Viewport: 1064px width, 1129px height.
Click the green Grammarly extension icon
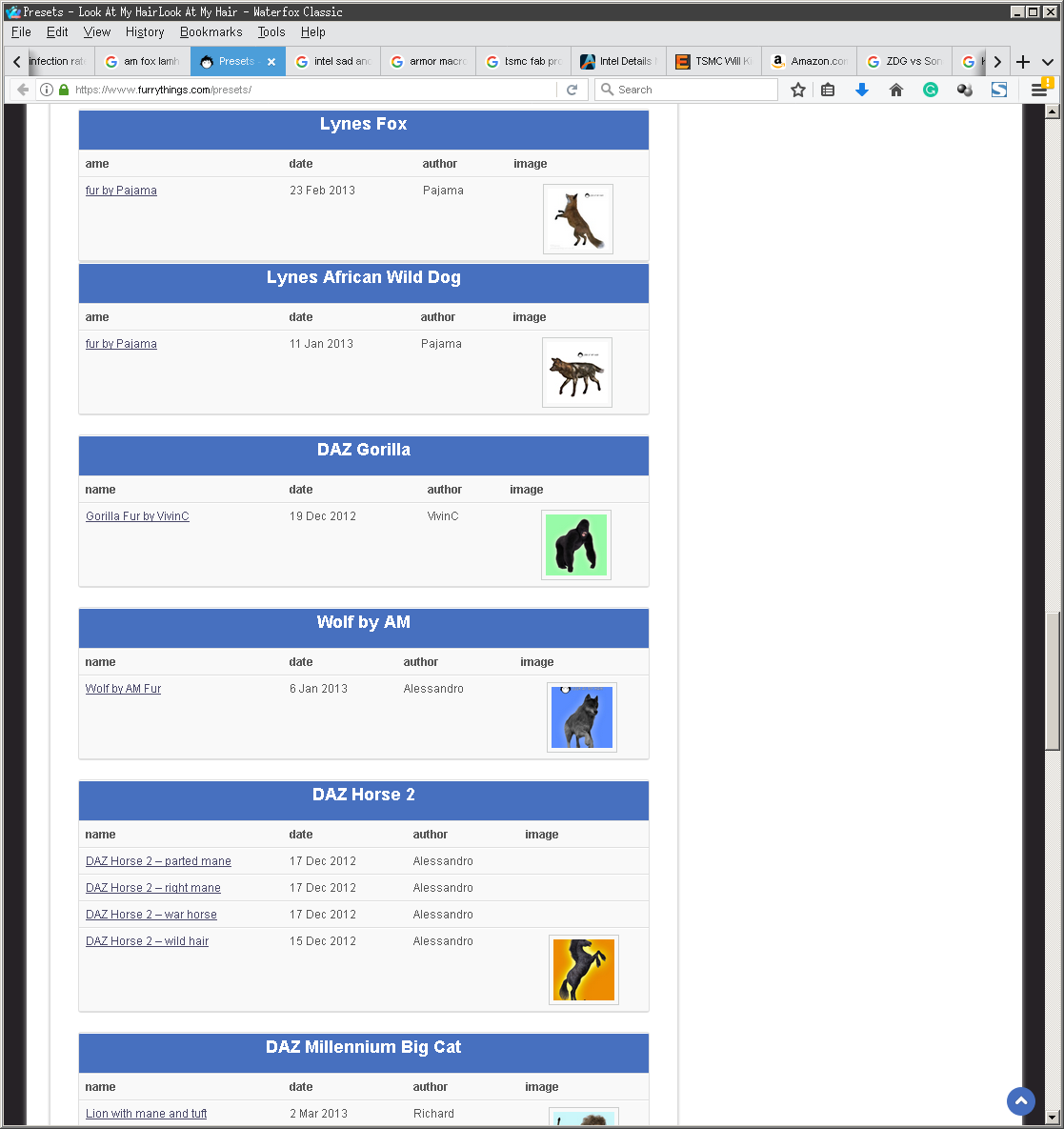[x=931, y=90]
